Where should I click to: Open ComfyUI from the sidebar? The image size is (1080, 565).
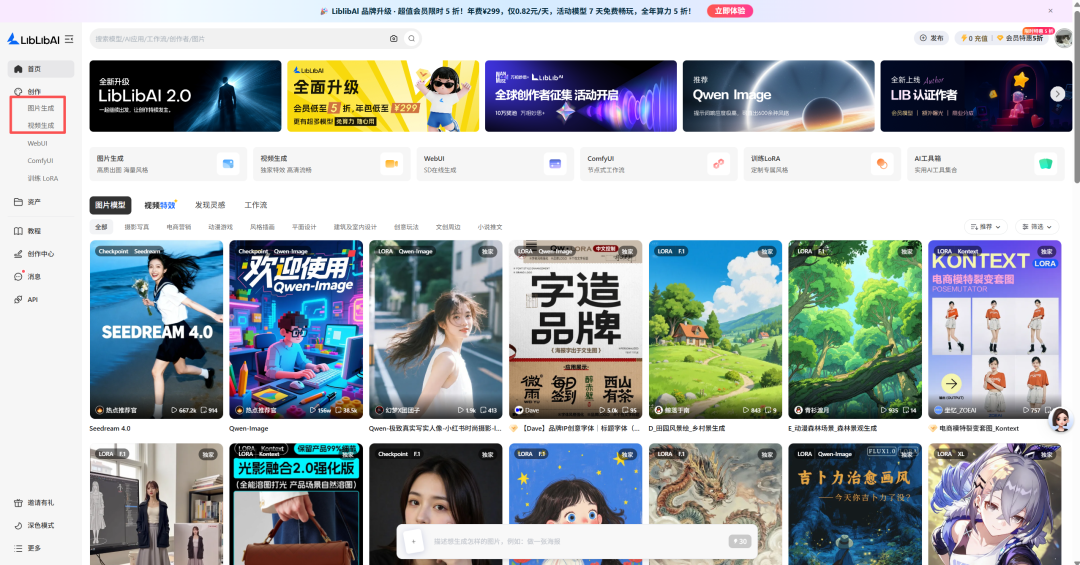(40, 161)
